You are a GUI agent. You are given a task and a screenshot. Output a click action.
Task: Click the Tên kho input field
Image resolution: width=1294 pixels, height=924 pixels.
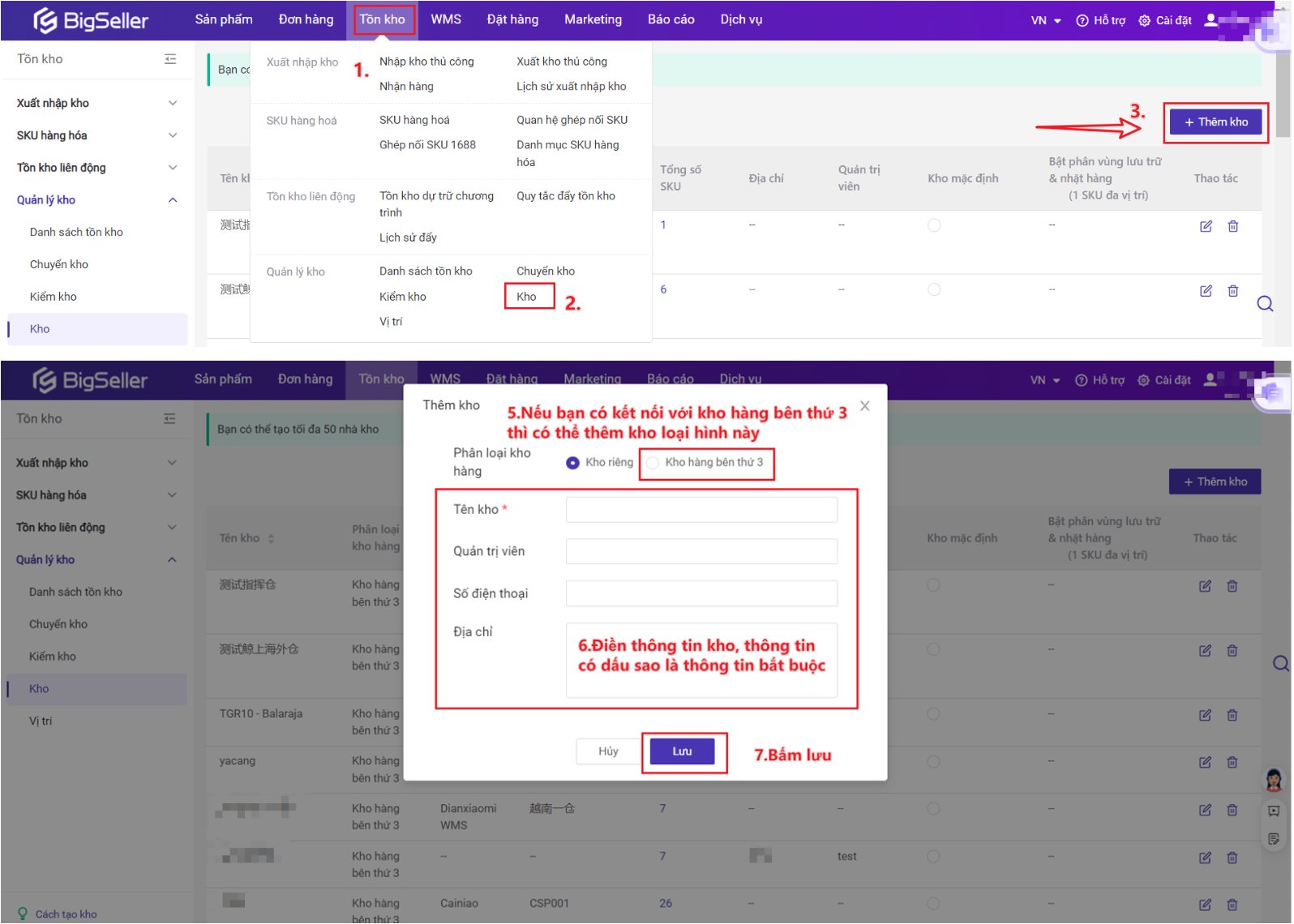(701, 510)
